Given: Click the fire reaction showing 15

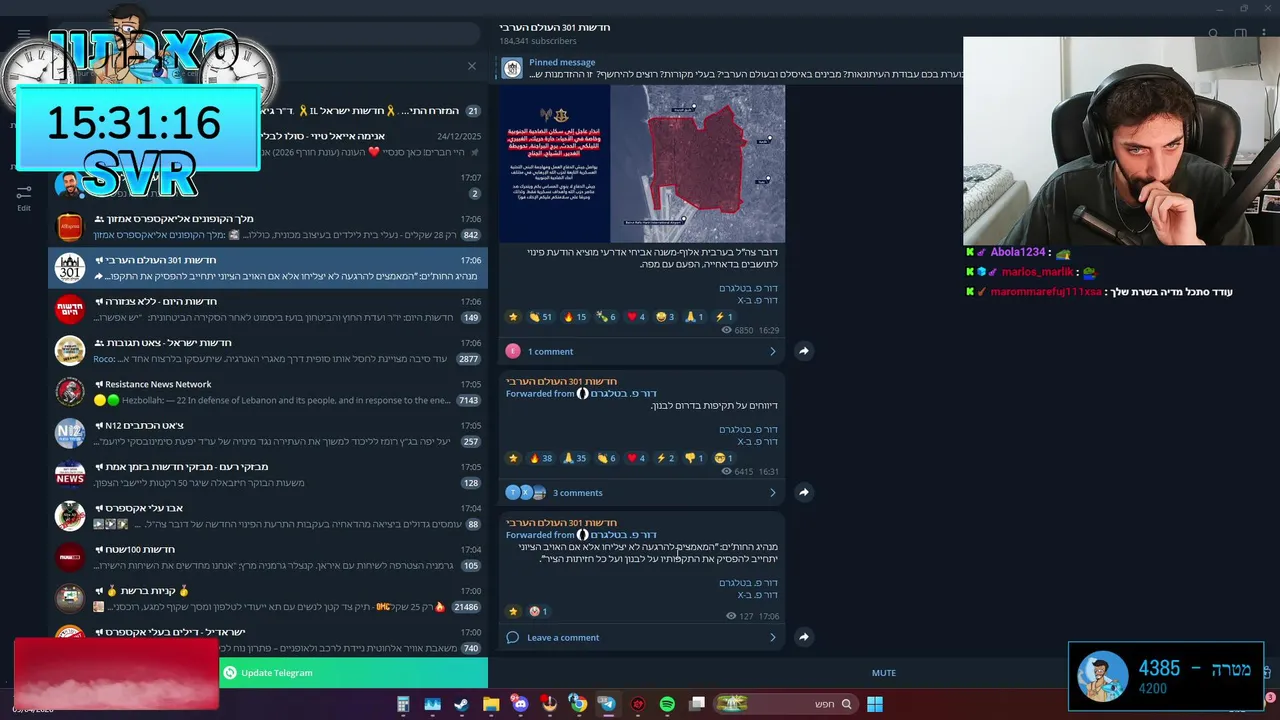Looking at the screenshot, I should pos(575,317).
